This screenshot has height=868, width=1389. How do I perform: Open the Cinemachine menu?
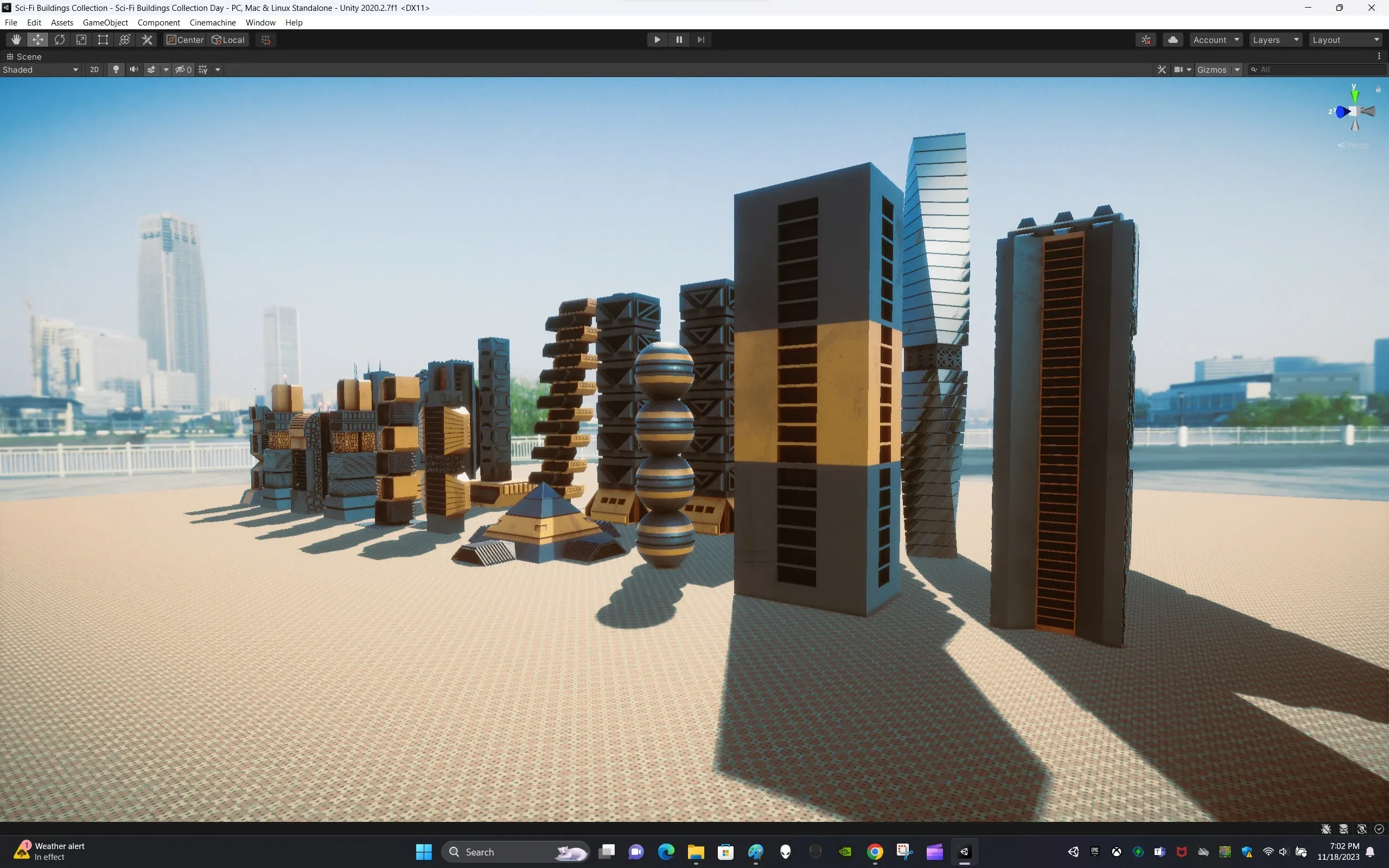[x=212, y=22]
